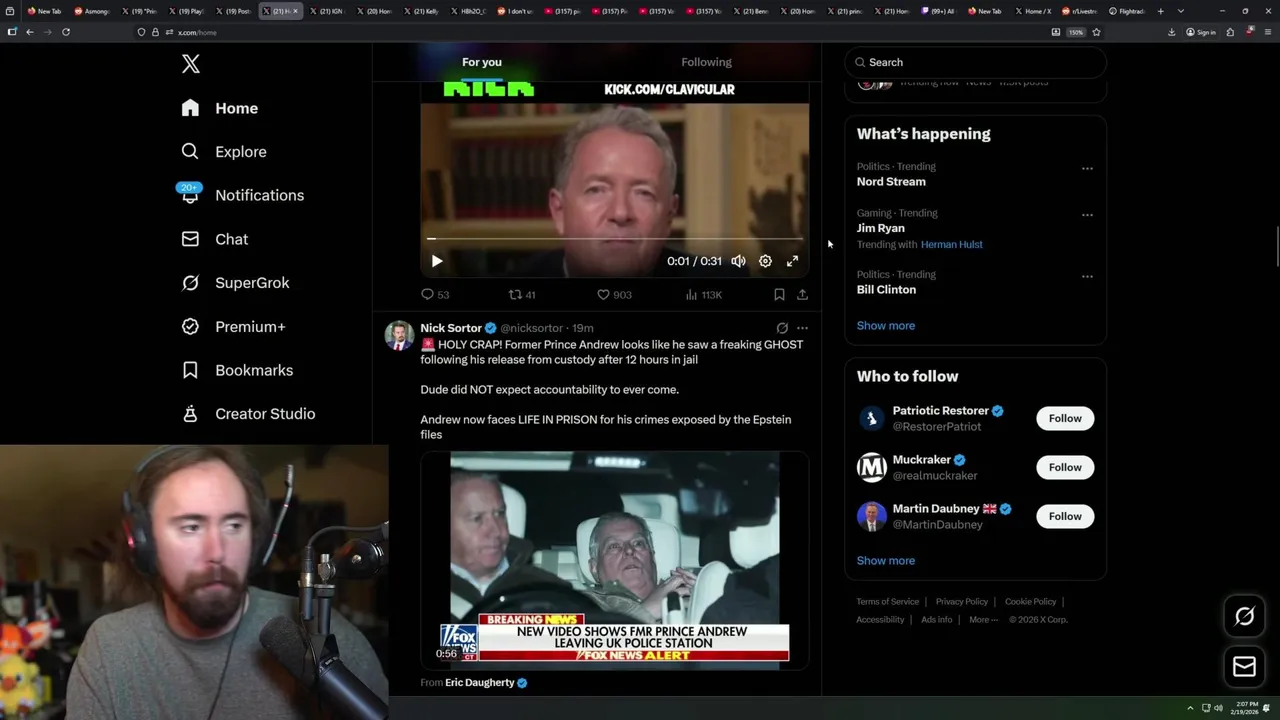Go to Home in the X sidebar

(x=219, y=108)
